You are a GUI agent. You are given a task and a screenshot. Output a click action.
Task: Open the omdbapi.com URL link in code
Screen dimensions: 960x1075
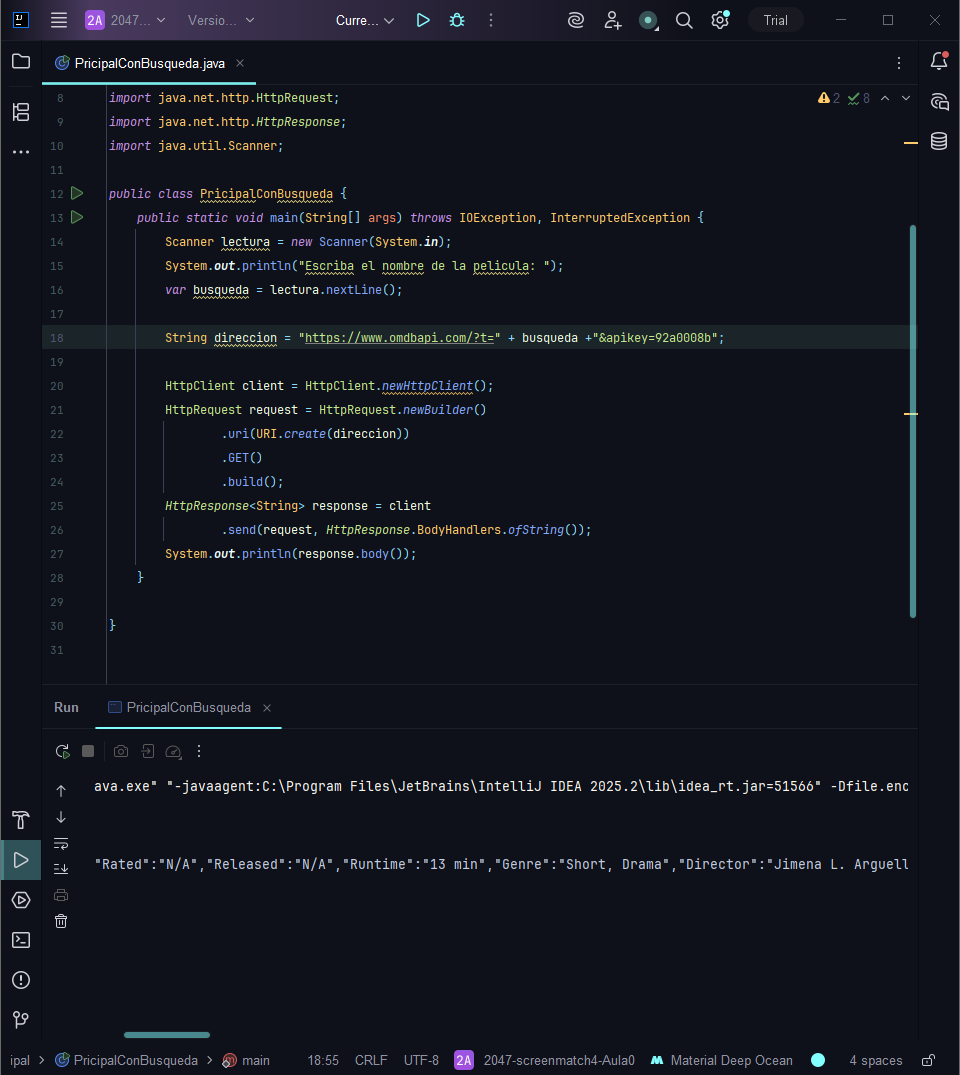coord(399,338)
